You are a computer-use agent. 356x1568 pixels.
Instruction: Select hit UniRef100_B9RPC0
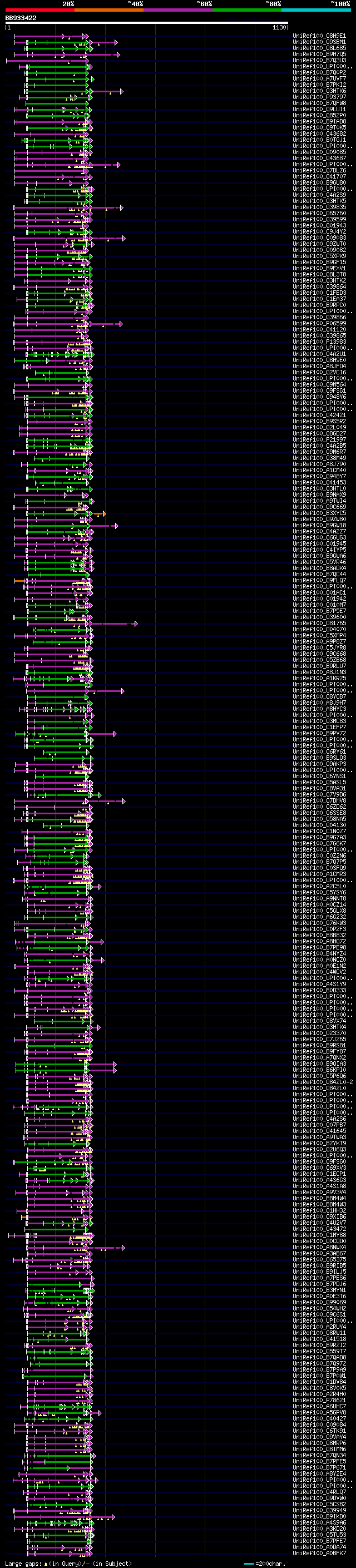point(319,305)
